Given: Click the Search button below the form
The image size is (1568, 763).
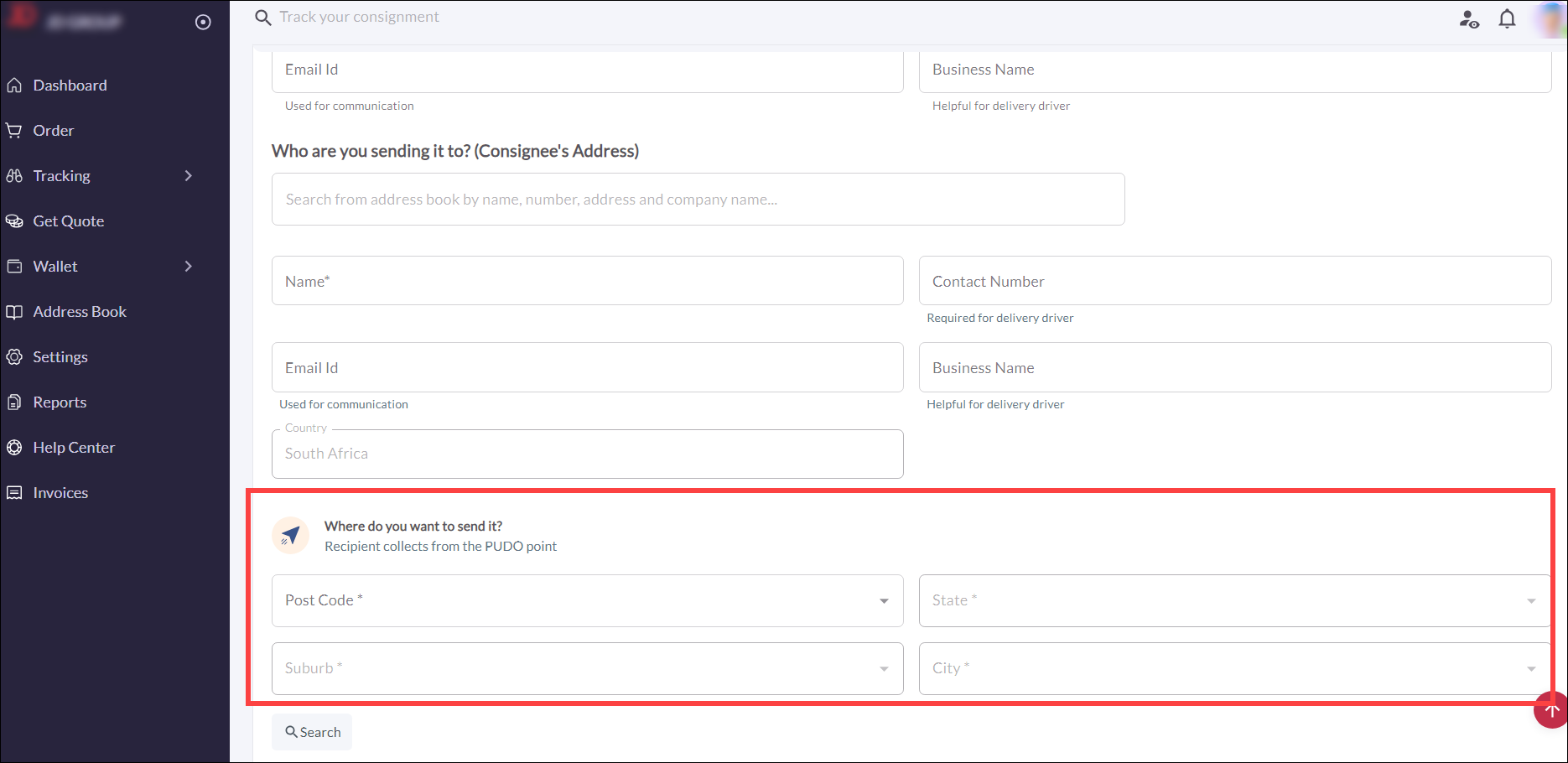Looking at the screenshot, I should tap(312, 732).
